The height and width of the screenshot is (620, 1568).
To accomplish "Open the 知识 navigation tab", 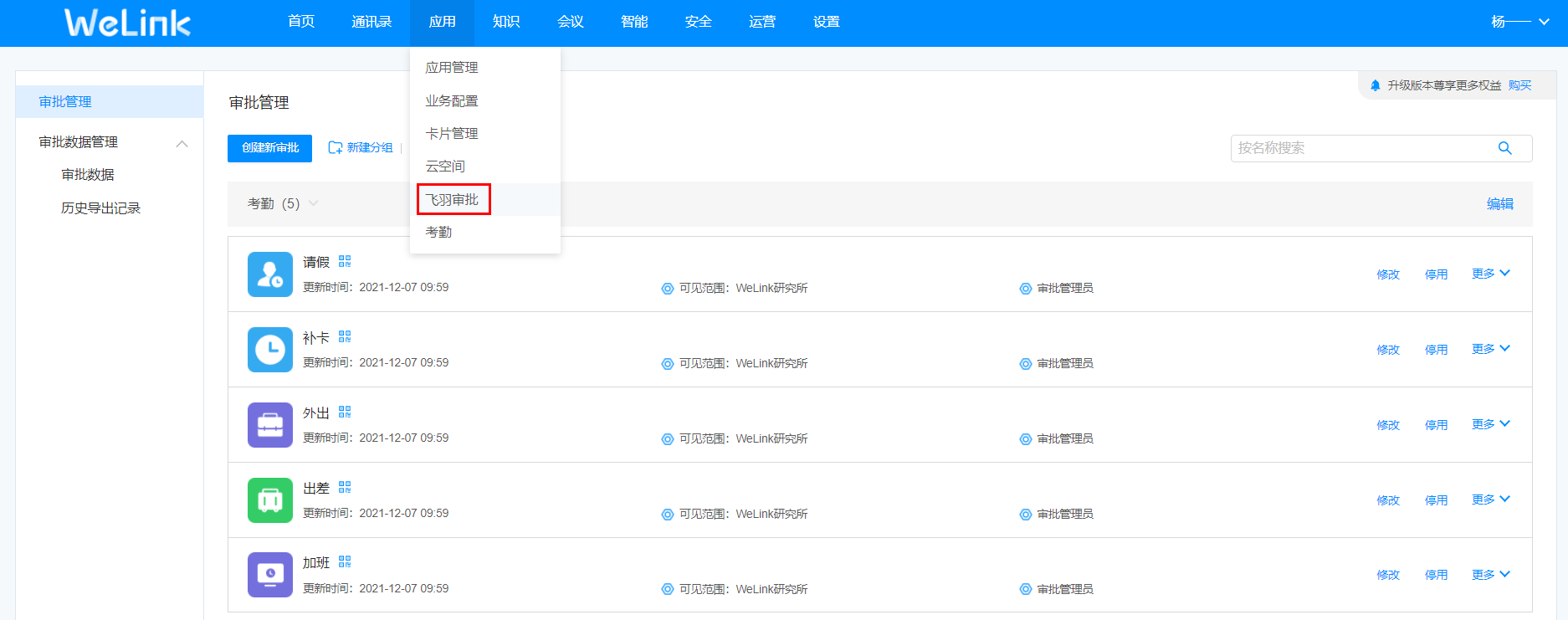I will 506,22.
